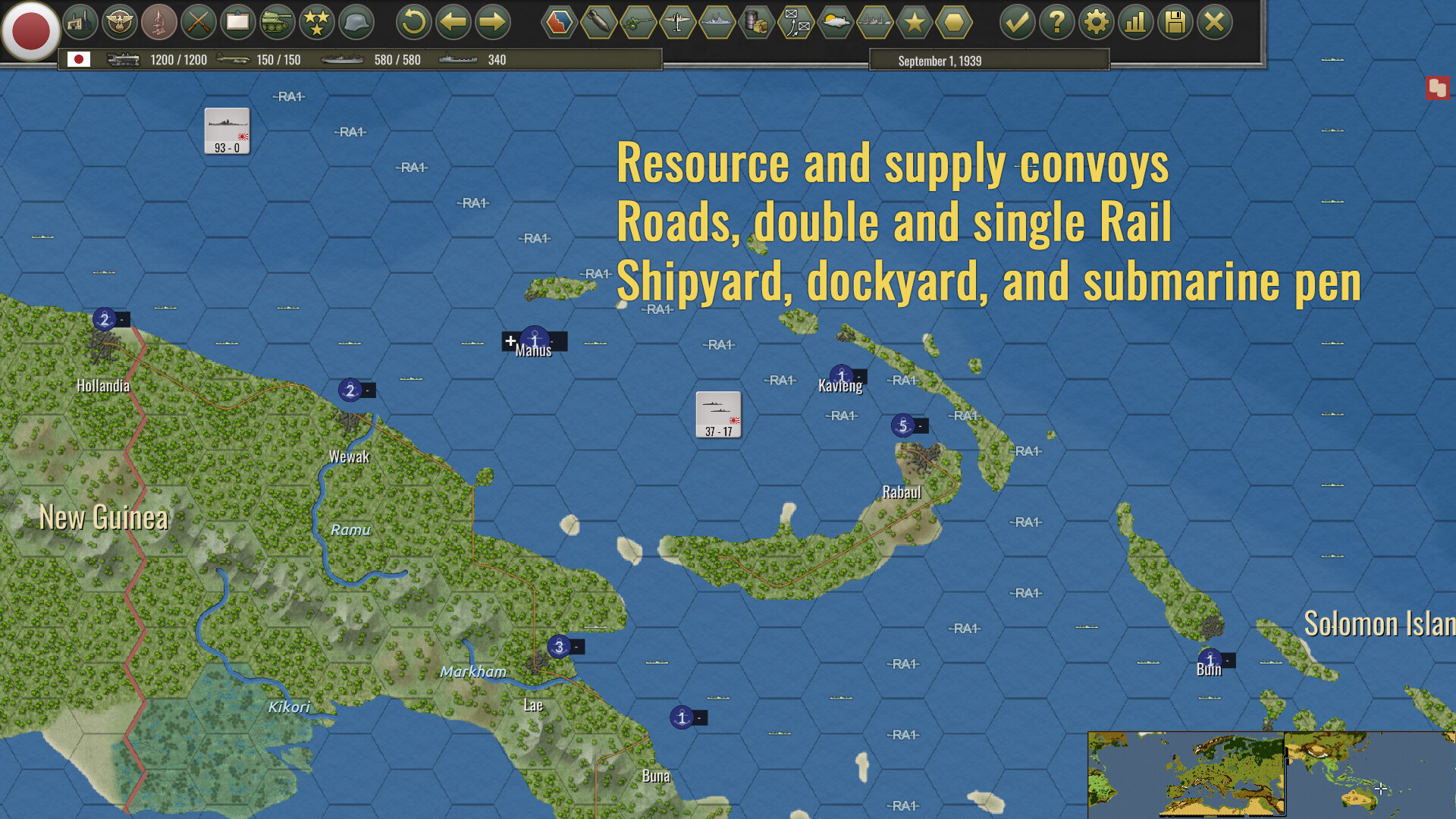This screenshot has height=819, width=1456.
Task: Toggle the weather overlay hex
Action: (x=835, y=22)
